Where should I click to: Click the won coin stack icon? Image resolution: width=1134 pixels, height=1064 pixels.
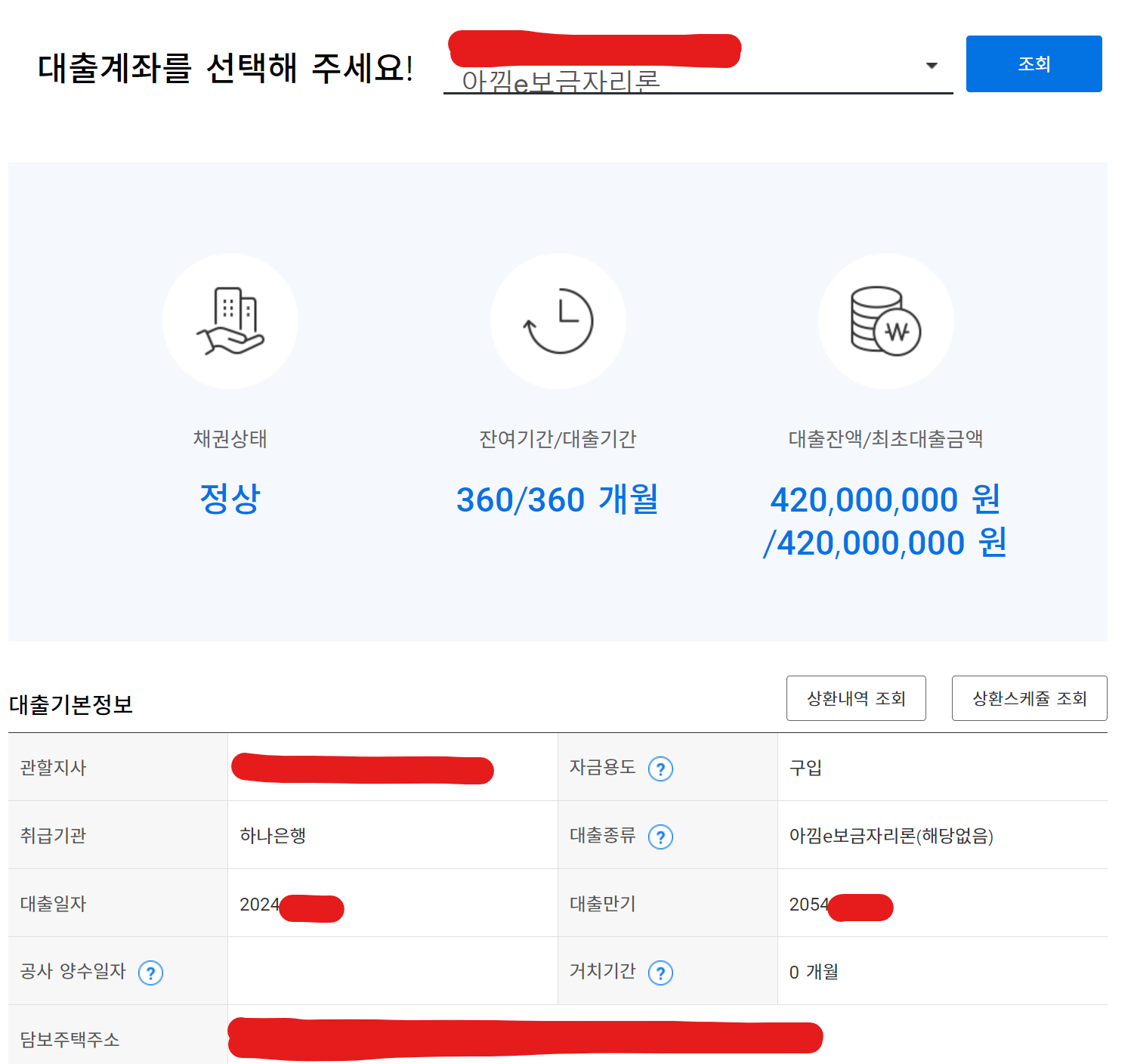885,321
